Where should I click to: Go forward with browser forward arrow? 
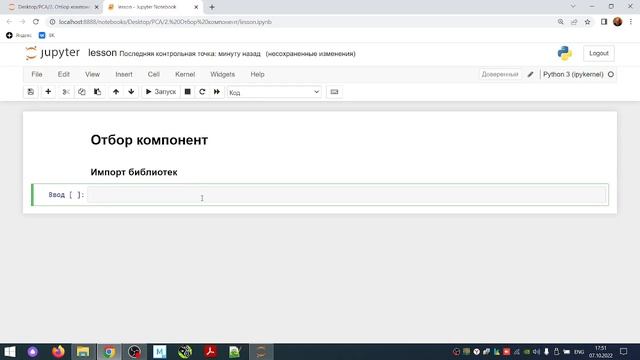tap(22, 22)
